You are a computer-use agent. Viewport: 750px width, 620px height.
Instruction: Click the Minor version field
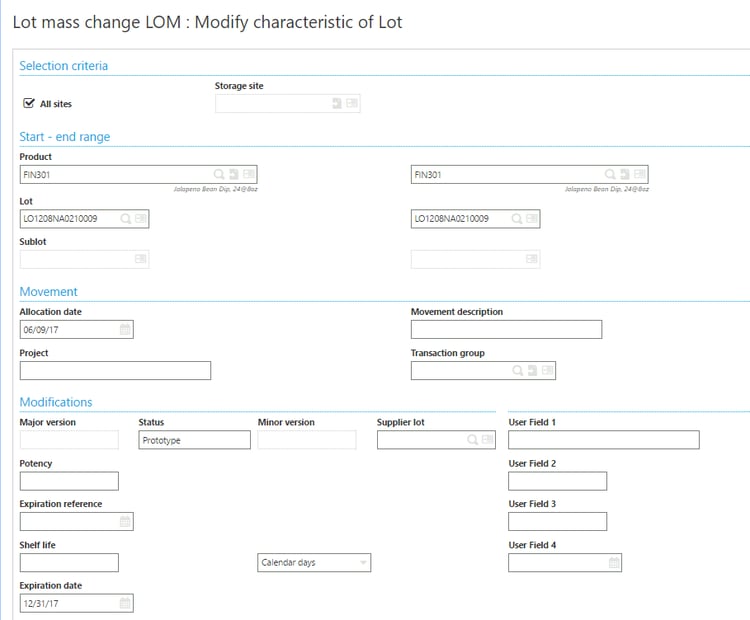[x=307, y=440]
